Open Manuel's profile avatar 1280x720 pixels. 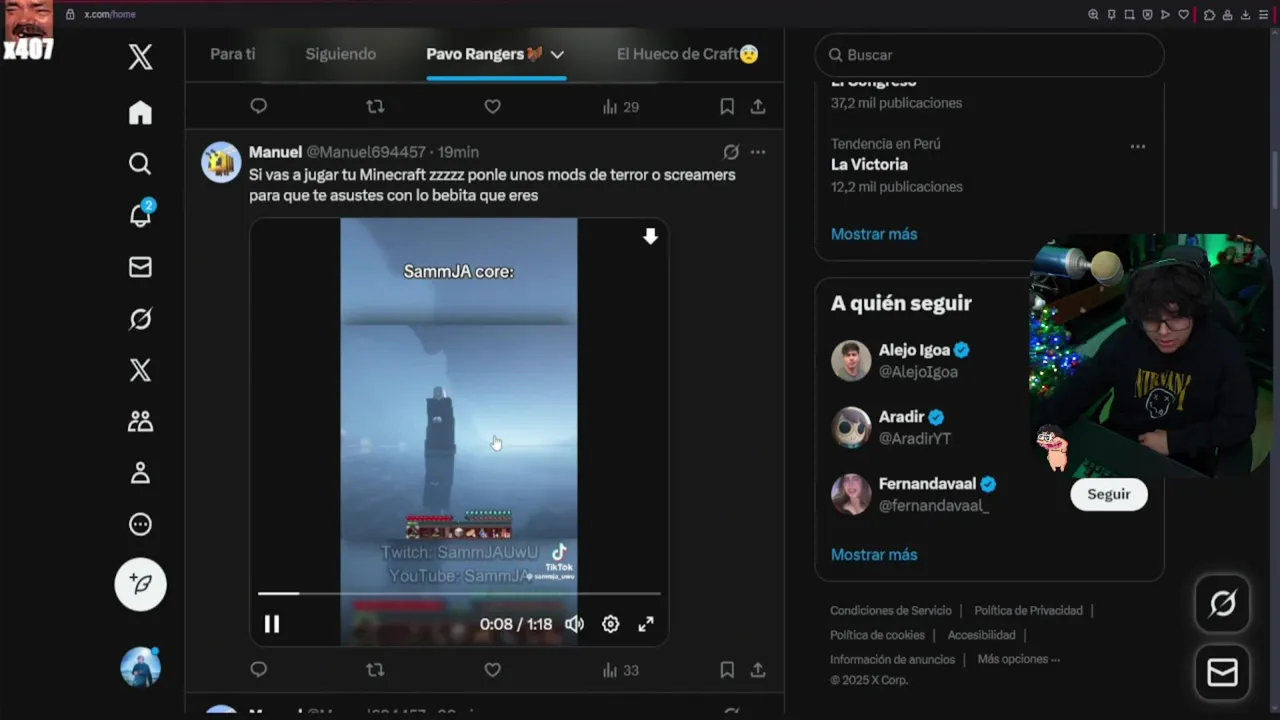[221, 162]
